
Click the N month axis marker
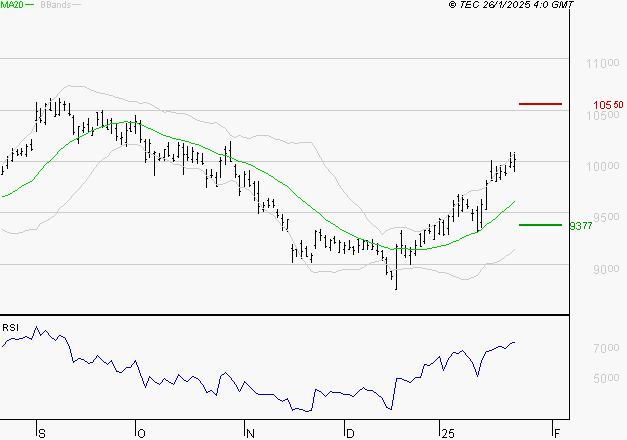[x=250, y=434]
